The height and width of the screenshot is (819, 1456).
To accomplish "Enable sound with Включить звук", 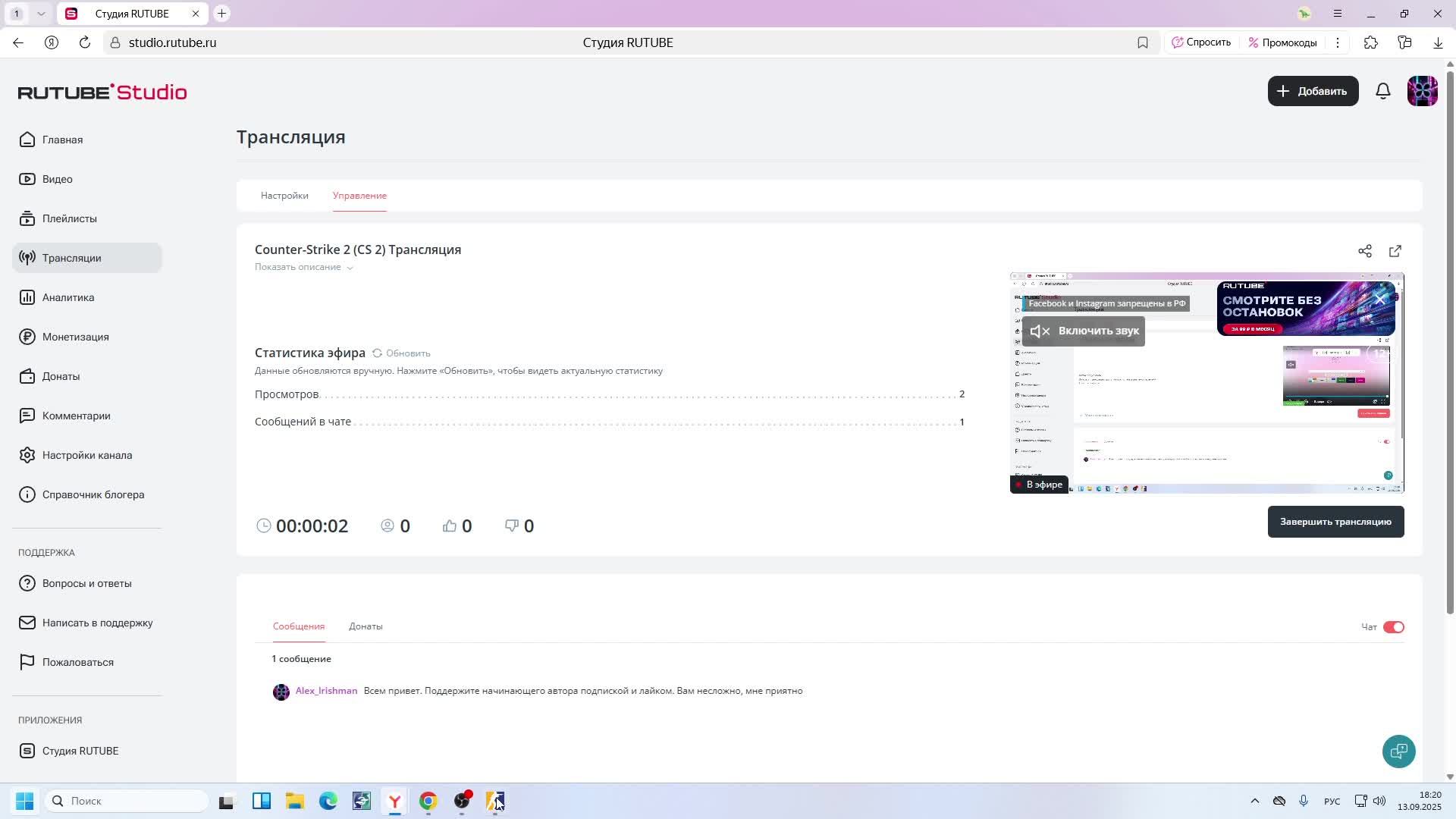I will (1083, 331).
